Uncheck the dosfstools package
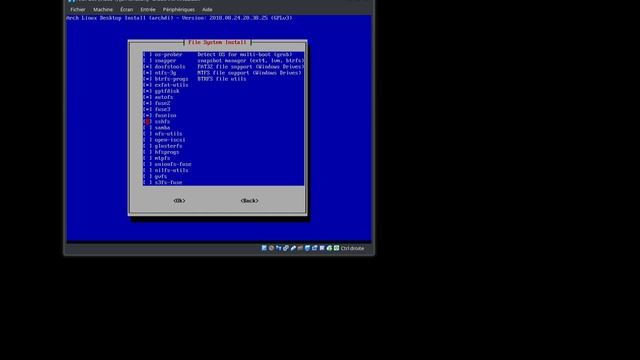 pos(148,67)
